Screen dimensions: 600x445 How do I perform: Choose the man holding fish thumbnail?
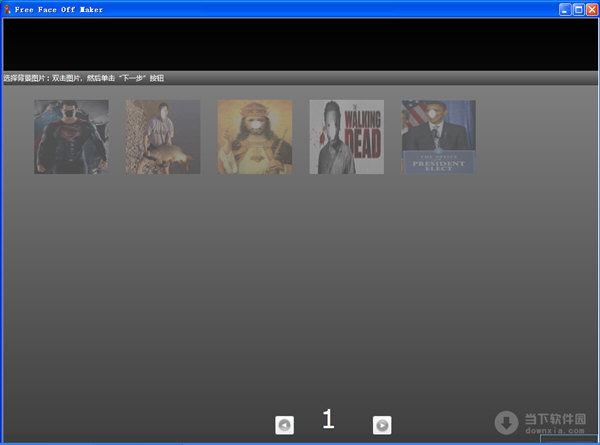point(163,137)
